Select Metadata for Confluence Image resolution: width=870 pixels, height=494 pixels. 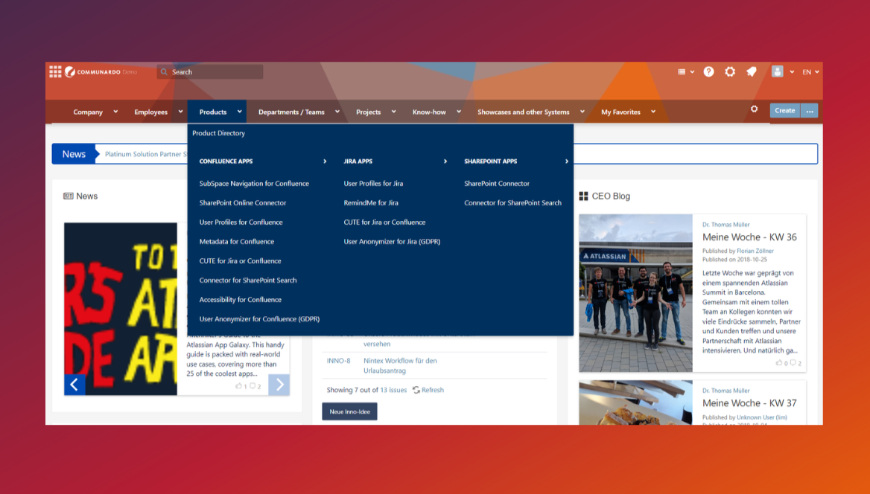click(x=236, y=241)
